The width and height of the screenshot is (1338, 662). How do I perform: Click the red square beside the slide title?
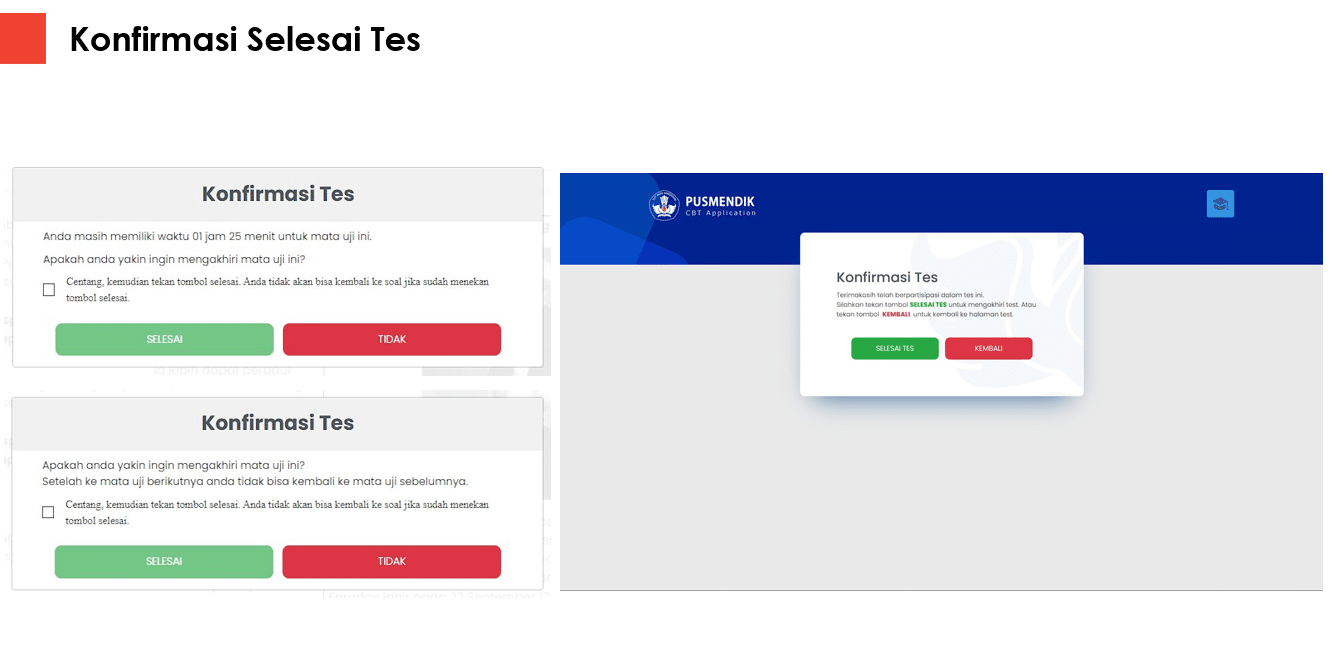[23, 39]
